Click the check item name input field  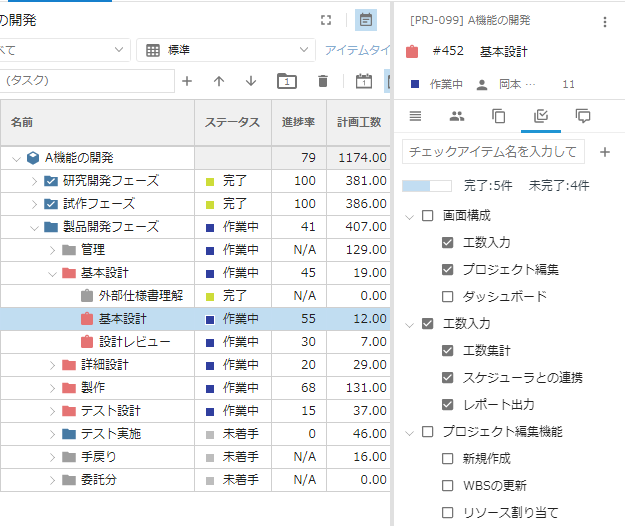(493, 152)
